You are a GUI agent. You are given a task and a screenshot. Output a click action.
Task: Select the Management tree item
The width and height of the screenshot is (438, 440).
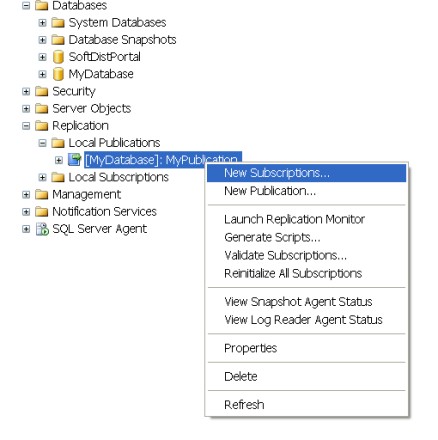(87, 194)
